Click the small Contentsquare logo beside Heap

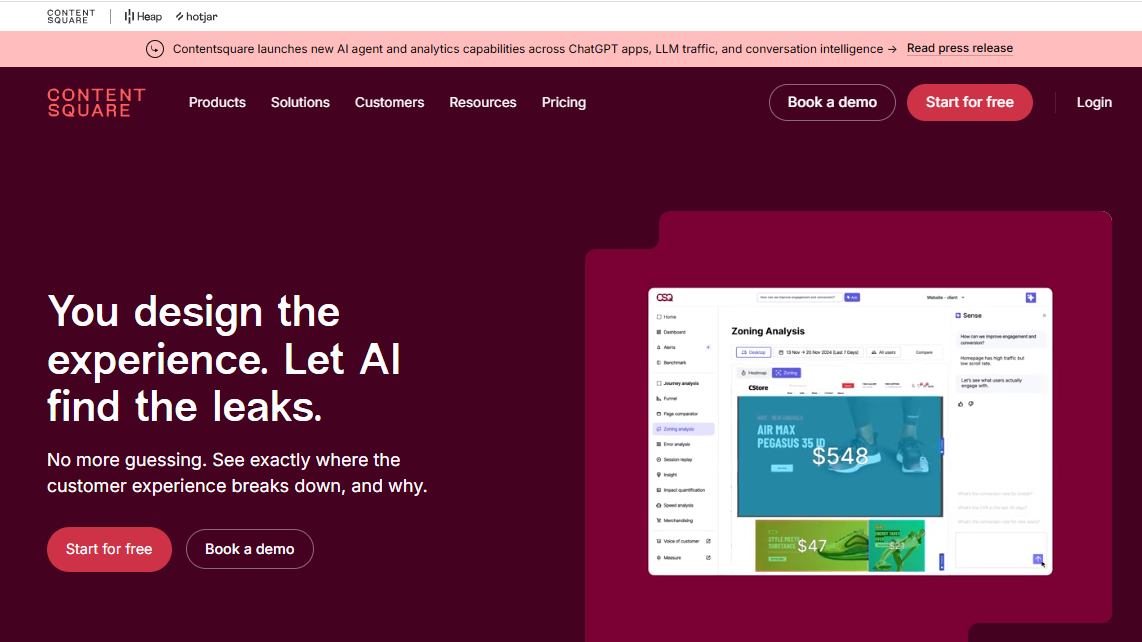click(x=71, y=16)
